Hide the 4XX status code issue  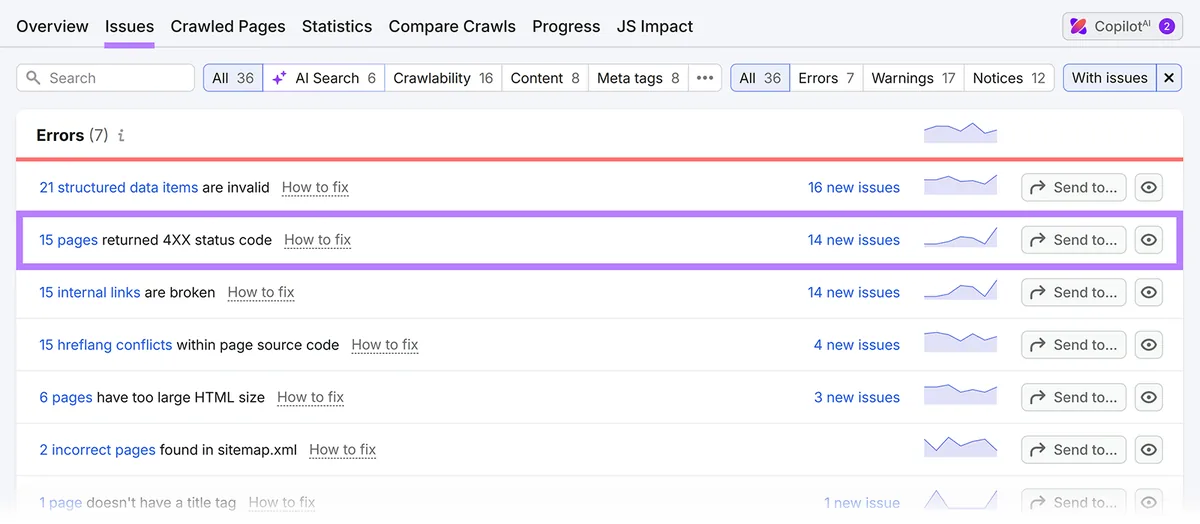[x=1149, y=240]
